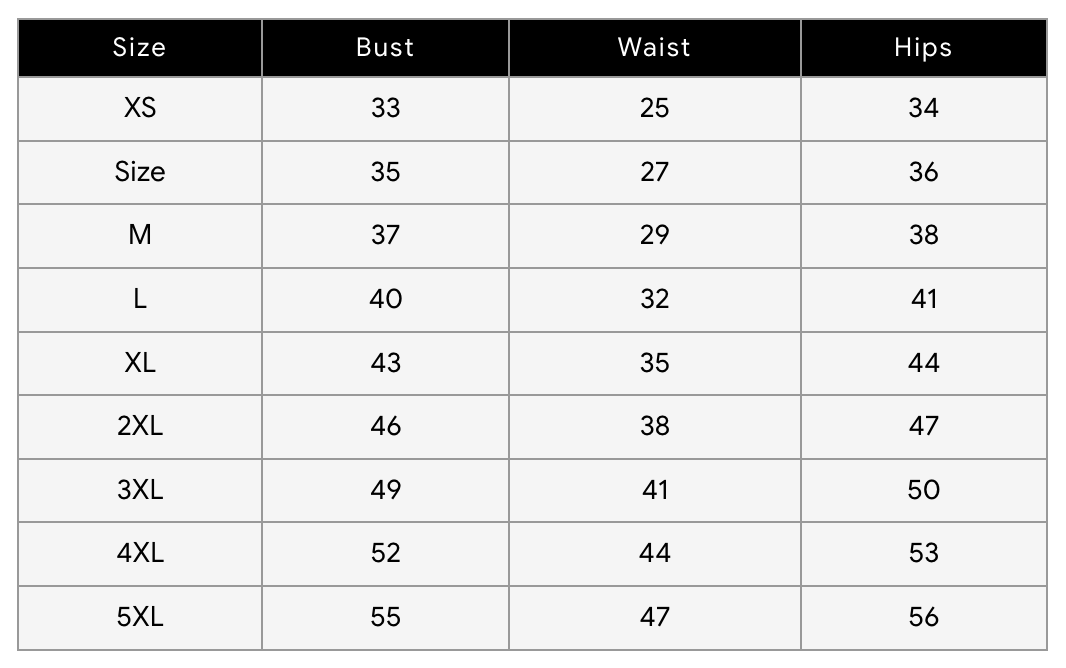The width and height of the screenshot is (1066, 668).
Task: Click waist value 29 for size M
Action: click(x=654, y=235)
